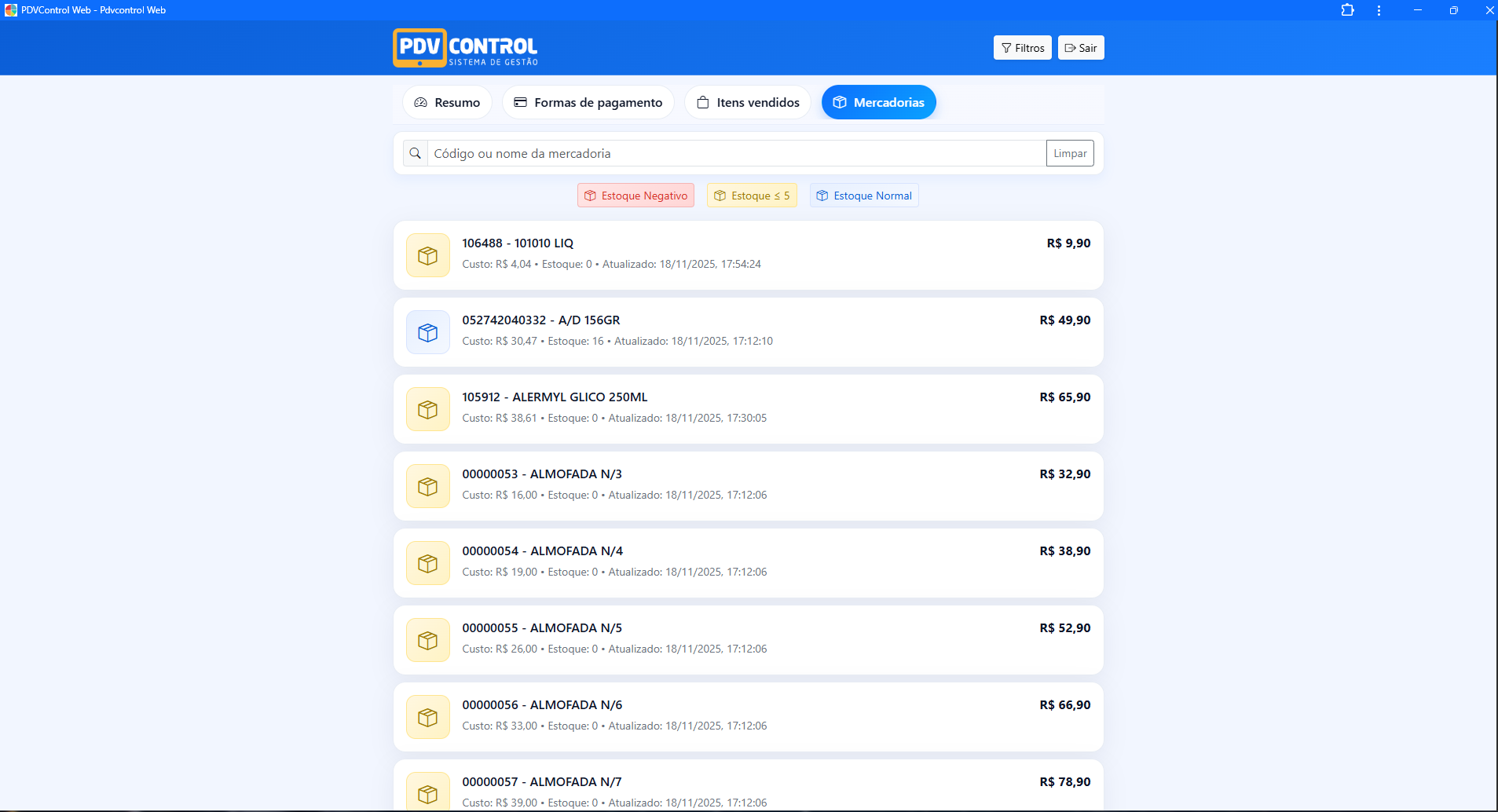The image size is (1498, 812).
Task: Click the PDV Control logo
Action: click(x=465, y=48)
